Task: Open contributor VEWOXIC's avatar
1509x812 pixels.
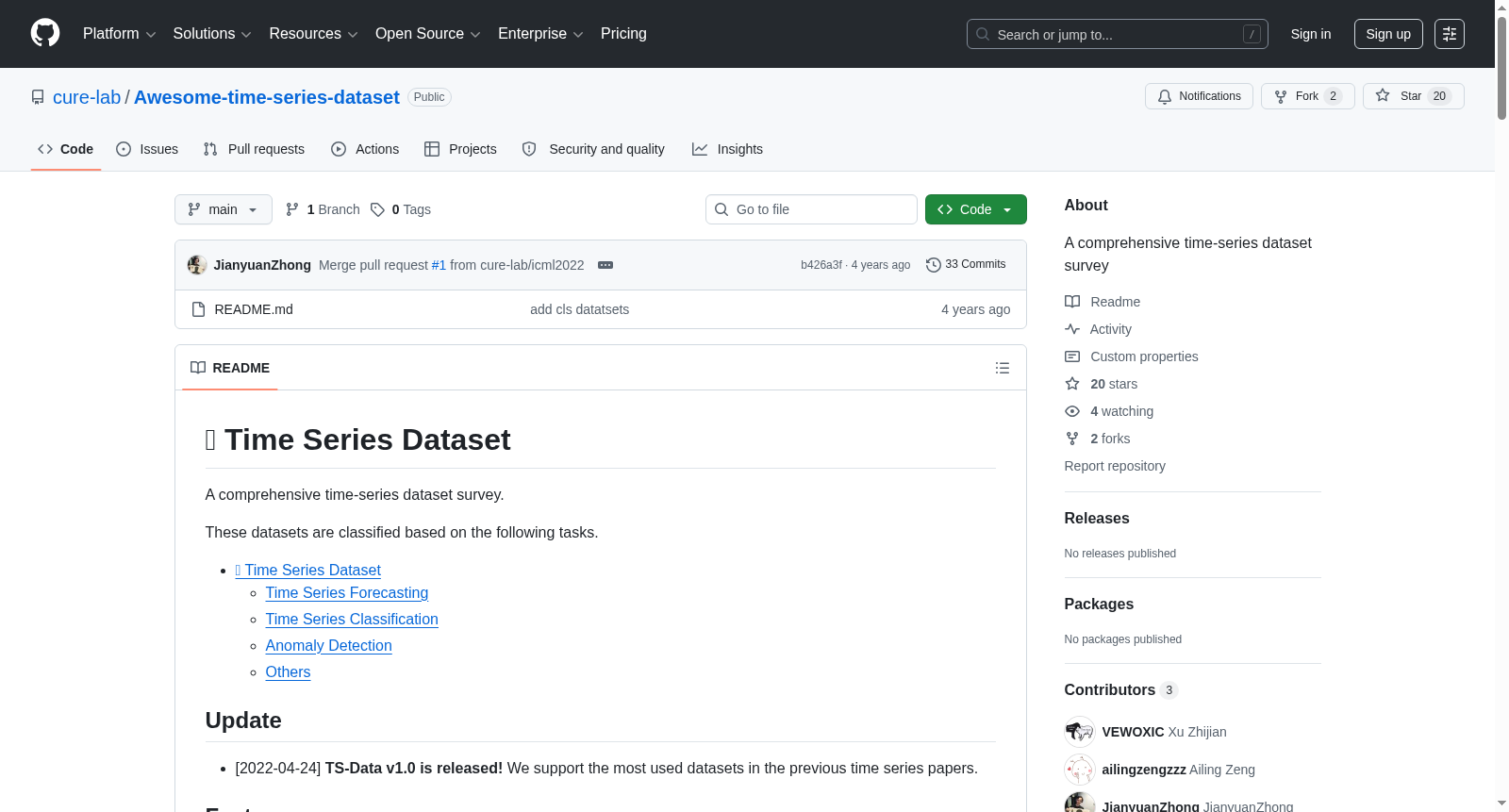Action: [1080, 732]
